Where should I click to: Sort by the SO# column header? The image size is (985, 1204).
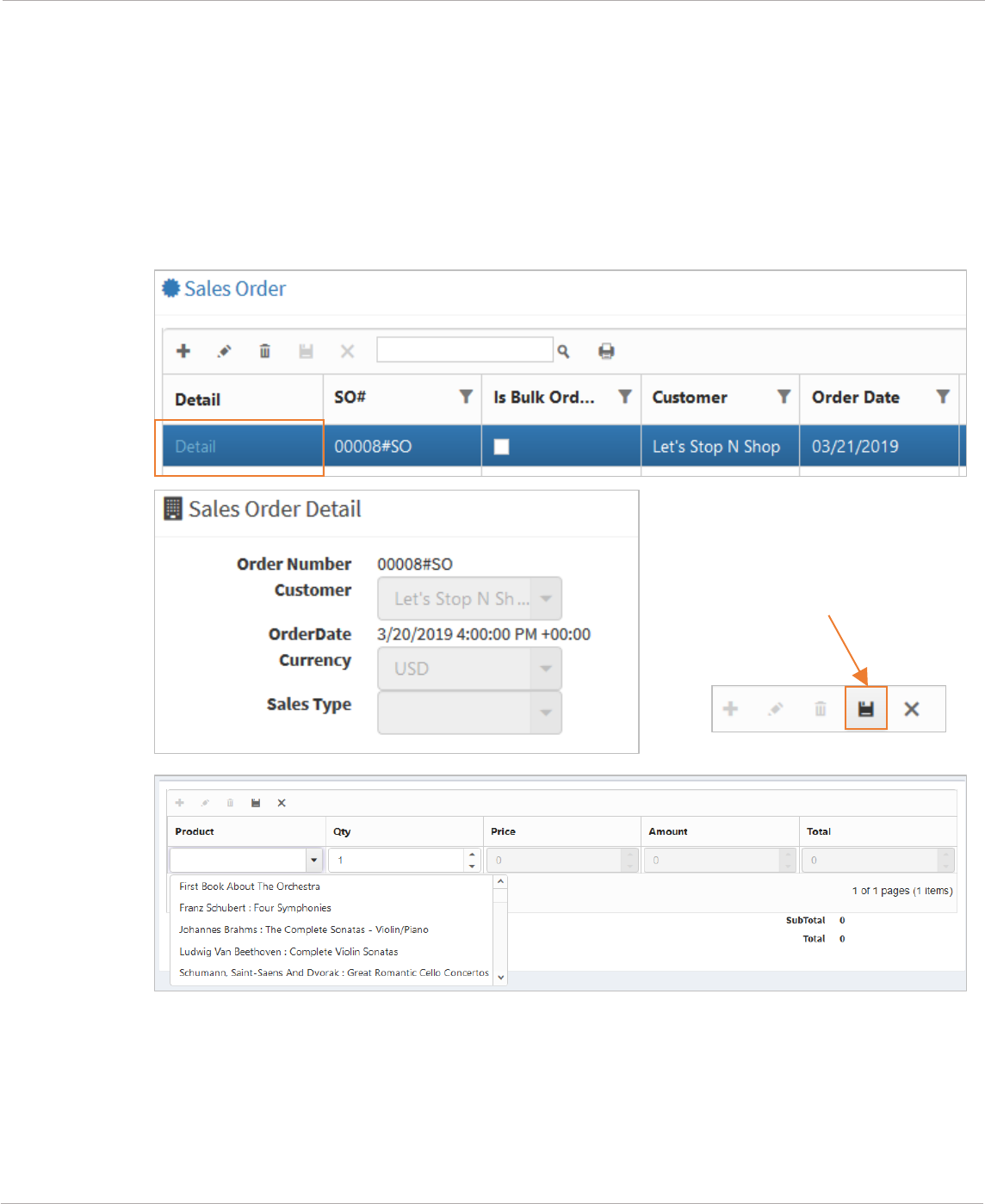click(350, 397)
